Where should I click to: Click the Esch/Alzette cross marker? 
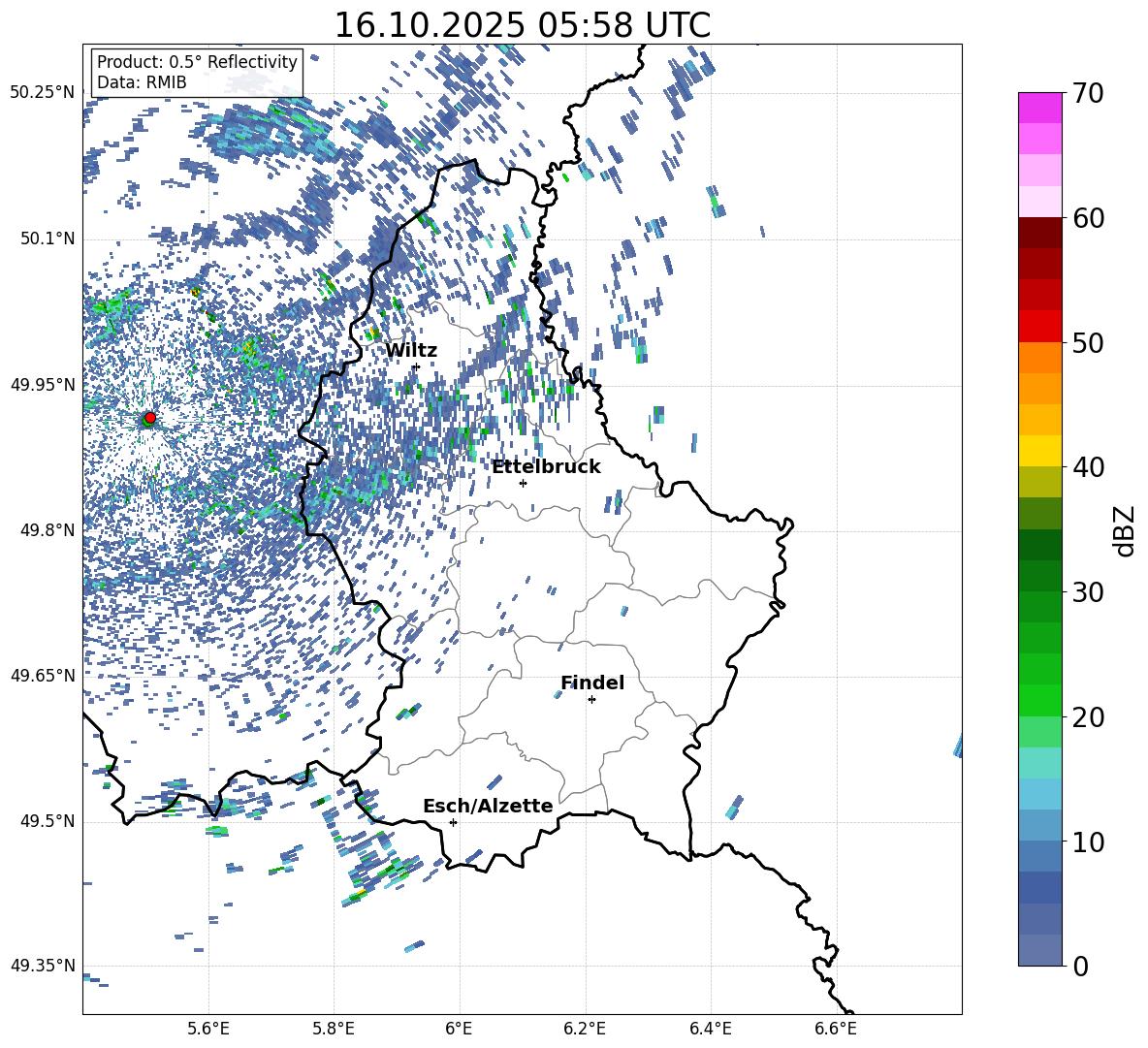[453, 822]
